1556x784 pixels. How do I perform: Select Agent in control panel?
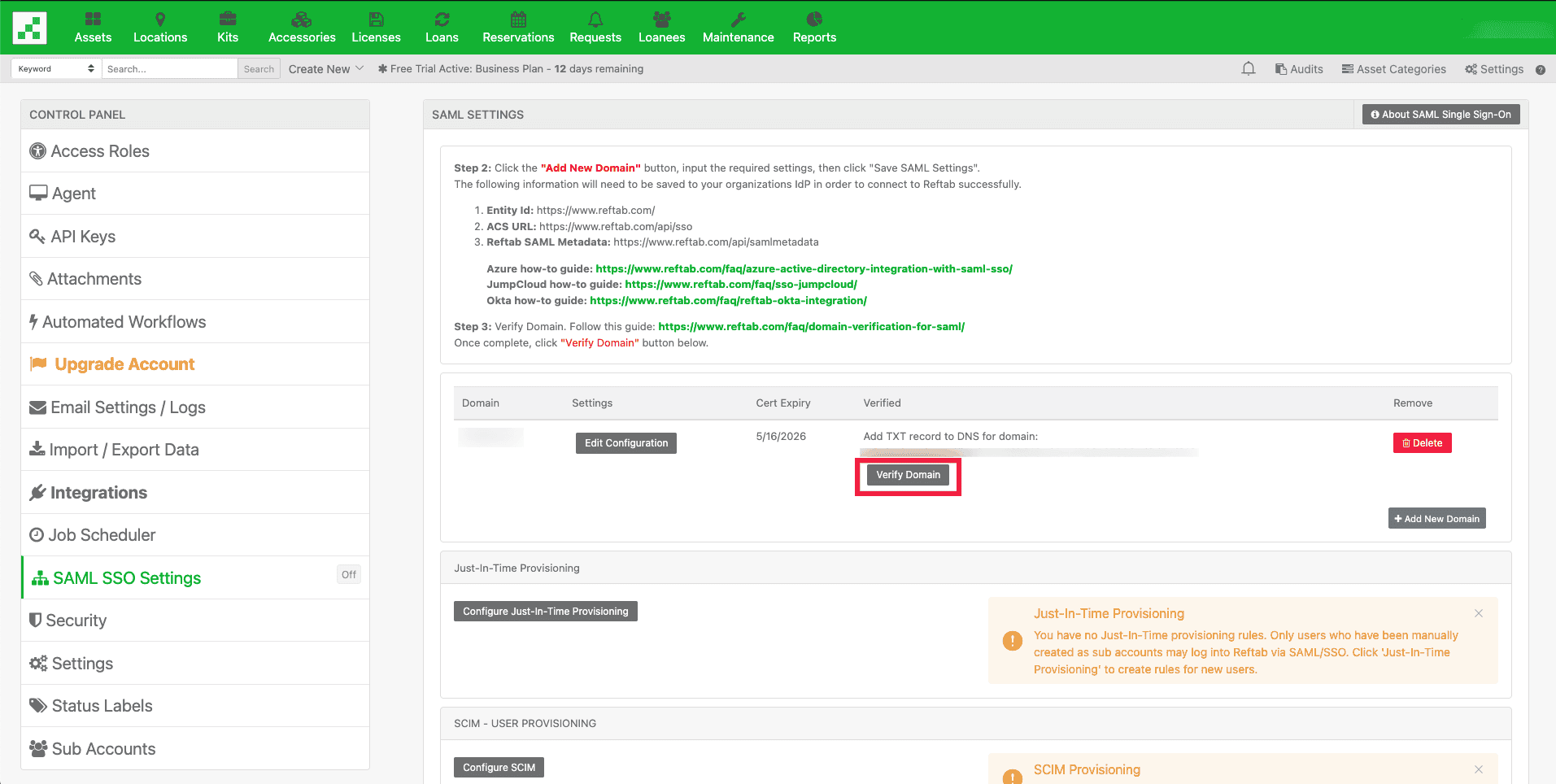pos(195,194)
